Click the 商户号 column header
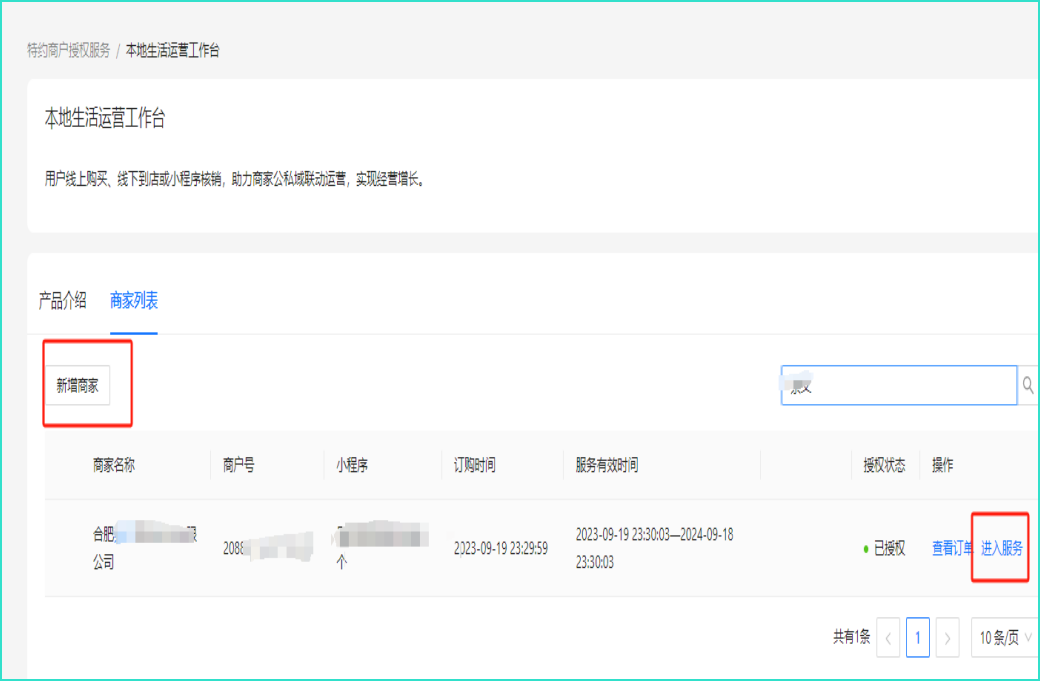1041x682 pixels. 238,465
